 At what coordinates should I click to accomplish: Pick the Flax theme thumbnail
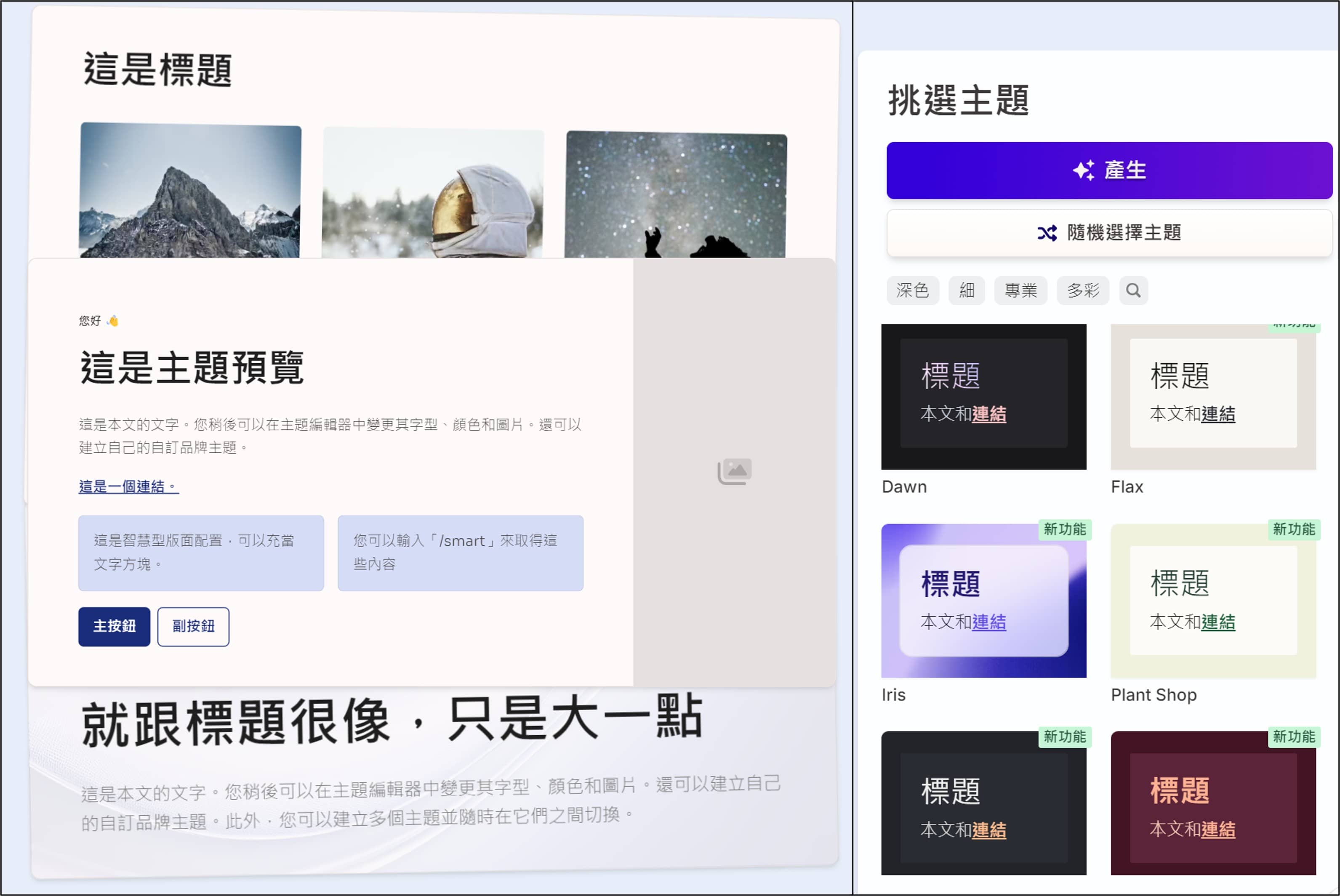pos(1212,396)
